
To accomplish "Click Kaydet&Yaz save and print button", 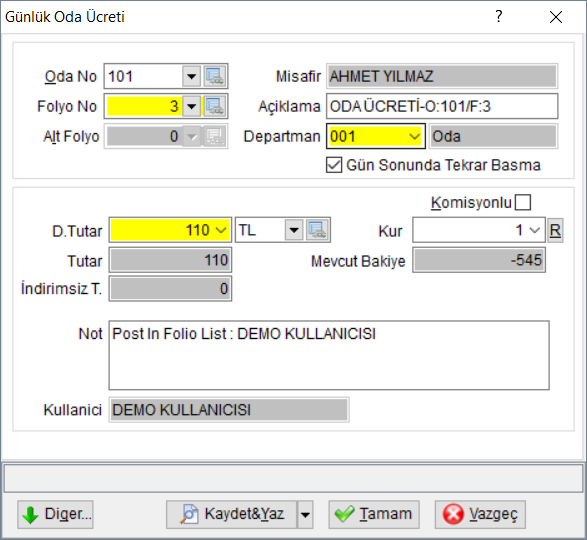I will pos(232,515).
